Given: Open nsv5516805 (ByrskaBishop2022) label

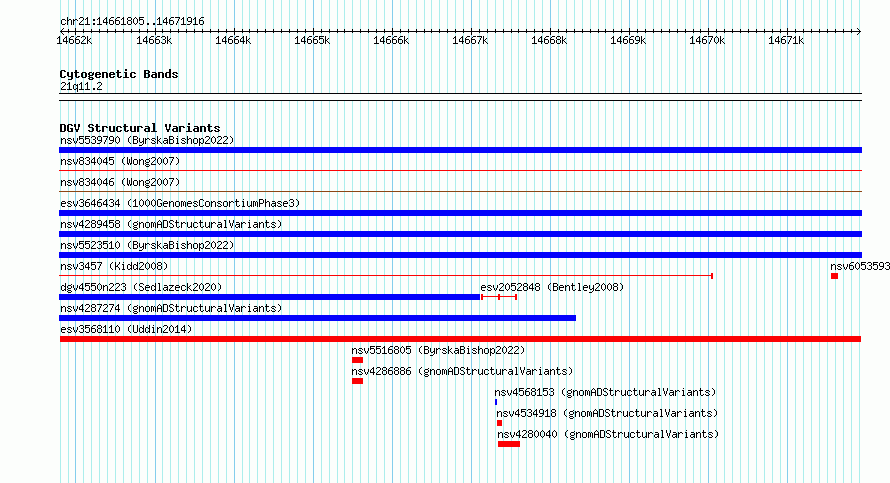Looking at the screenshot, I should point(438,350).
